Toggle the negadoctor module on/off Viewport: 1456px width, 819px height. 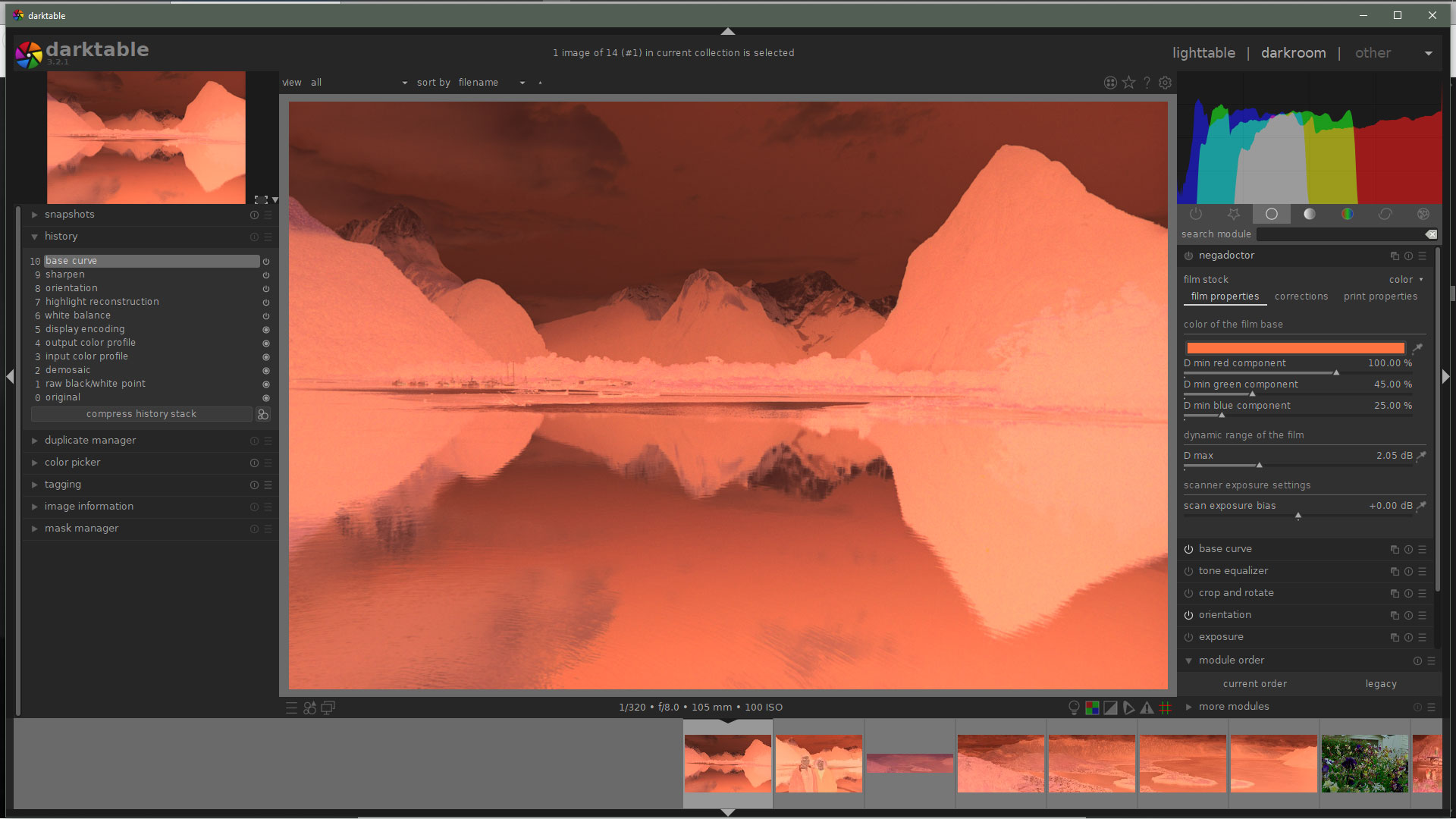click(1188, 256)
